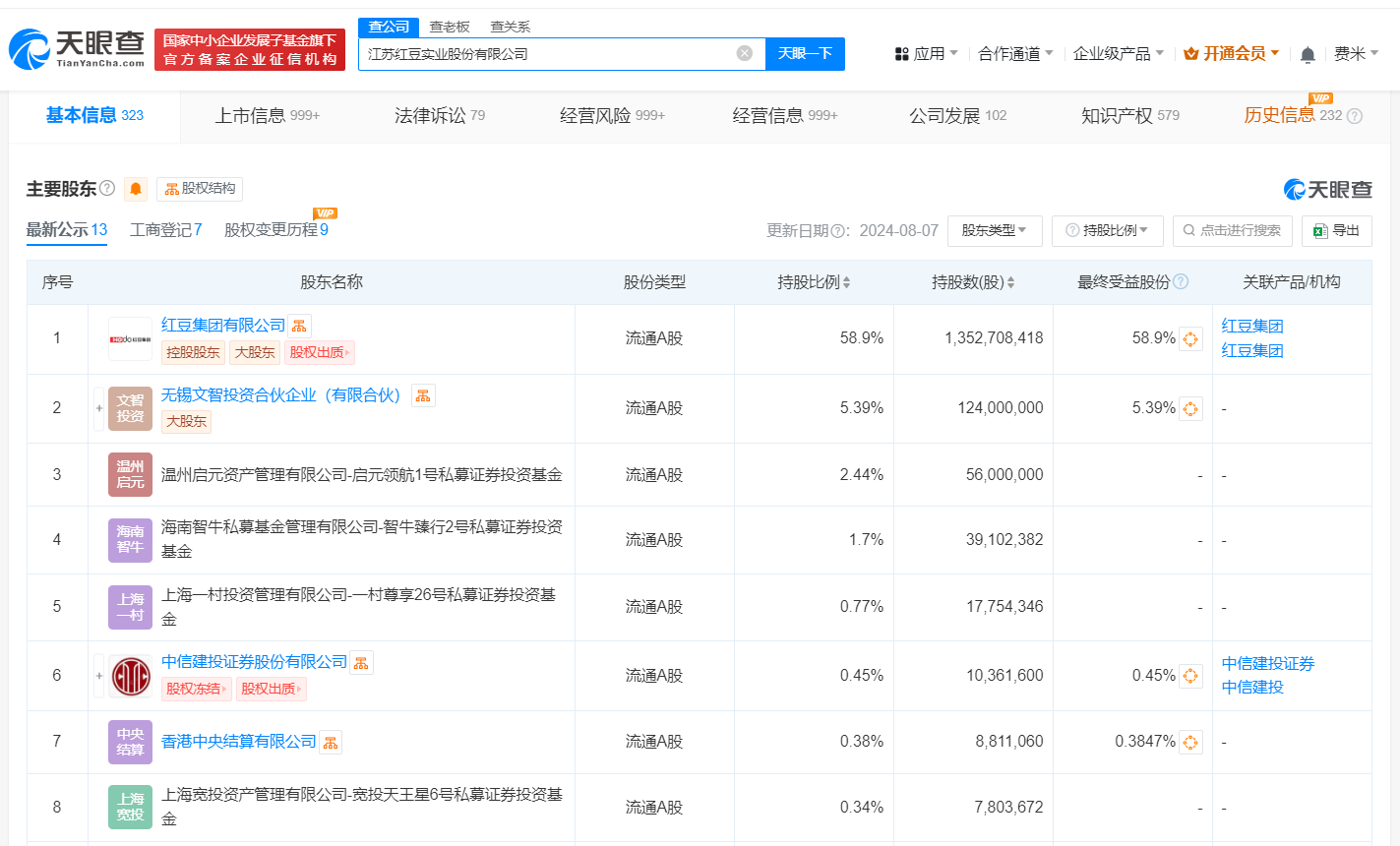Open 香港中央结算有限公司 link
The height and width of the screenshot is (846, 1400).
coord(239,742)
